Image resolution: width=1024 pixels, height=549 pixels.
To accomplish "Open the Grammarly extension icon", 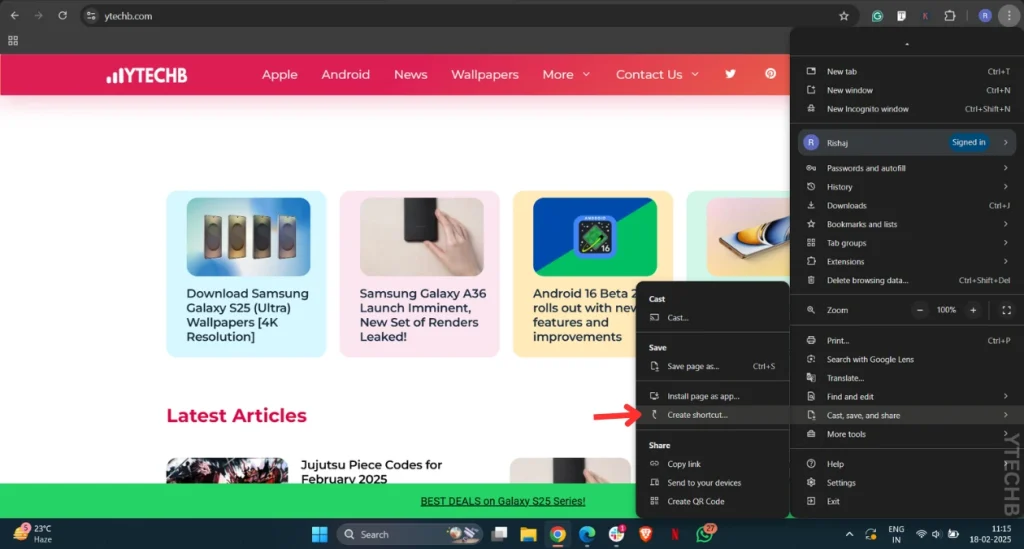I will pos(877,16).
